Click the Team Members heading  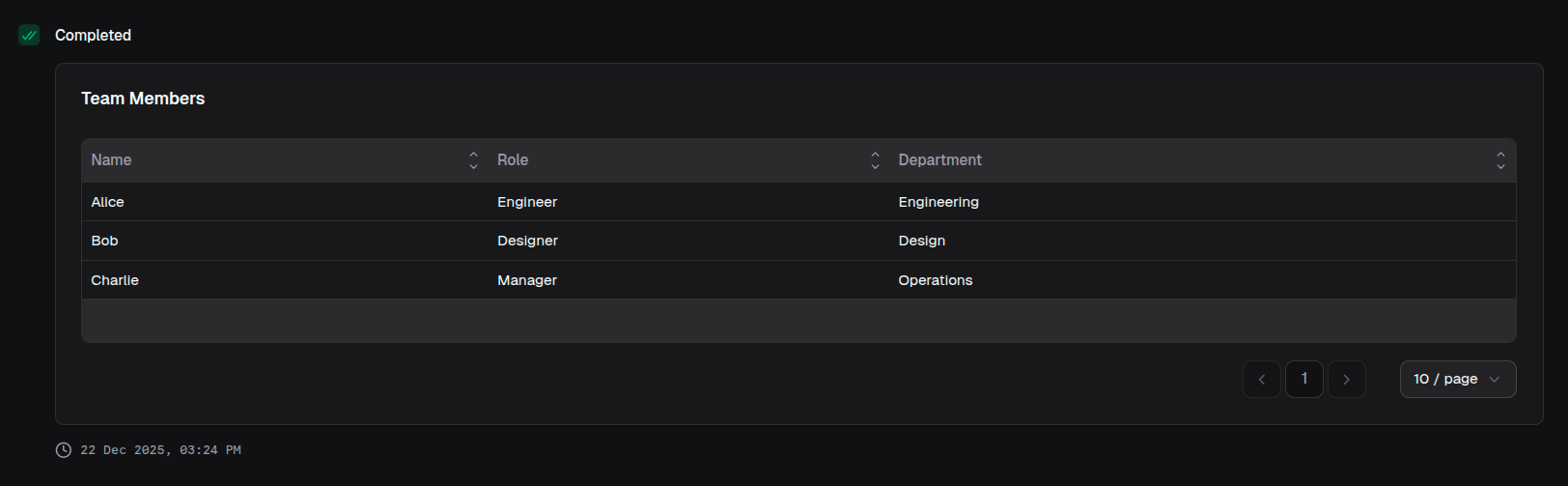click(143, 99)
